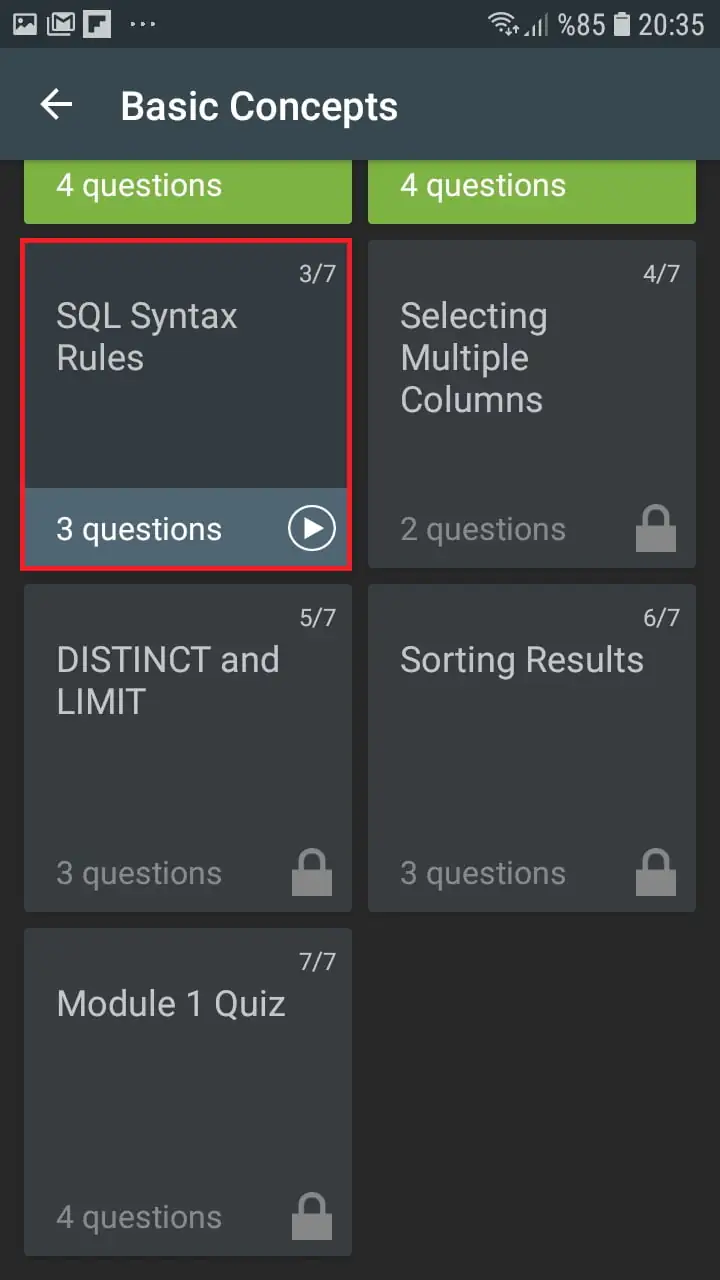Tap the gallery image notification icon
The image size is (720, 1280).
coord(25,24)
